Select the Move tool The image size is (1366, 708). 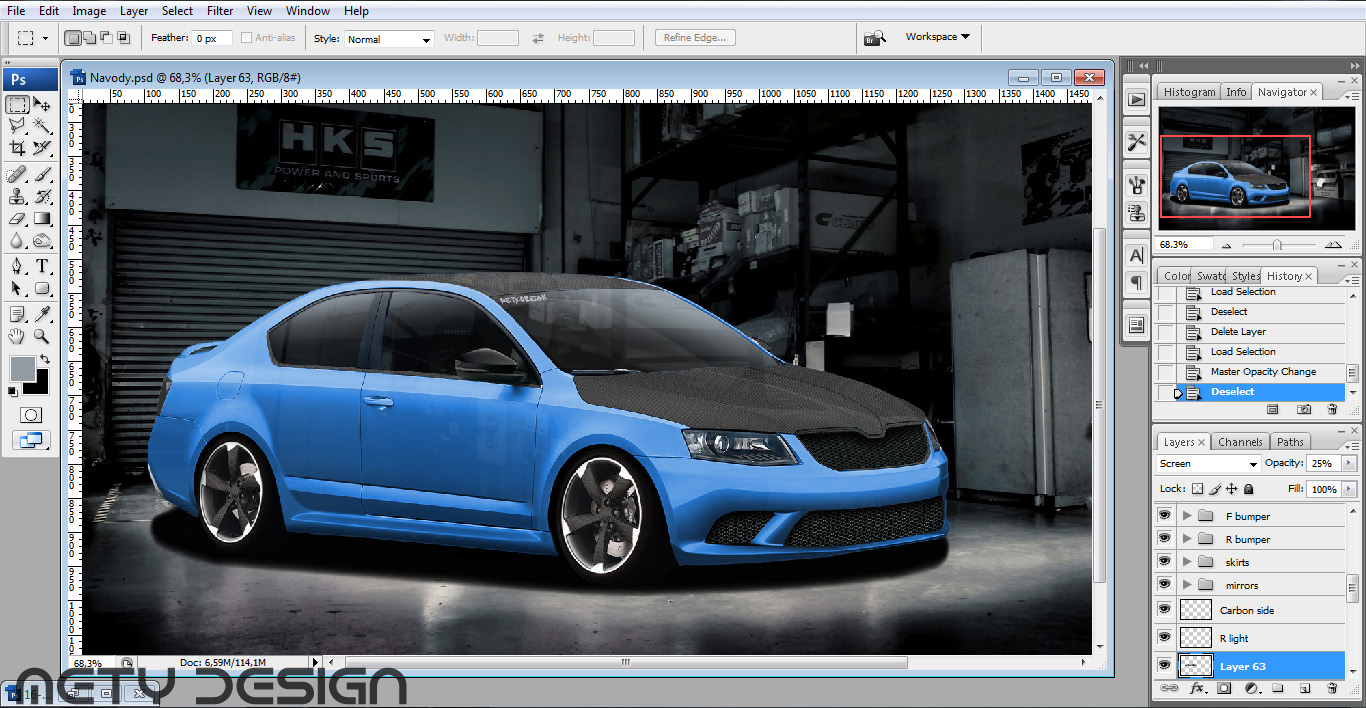(42, 104)
